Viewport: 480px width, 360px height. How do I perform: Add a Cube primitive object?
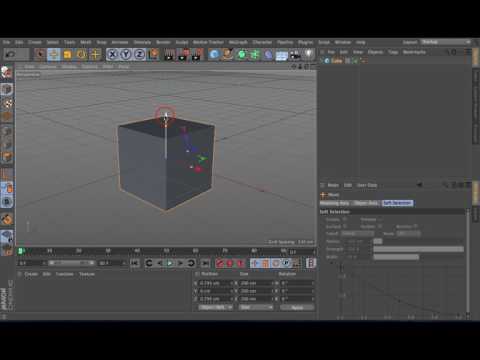214,54
